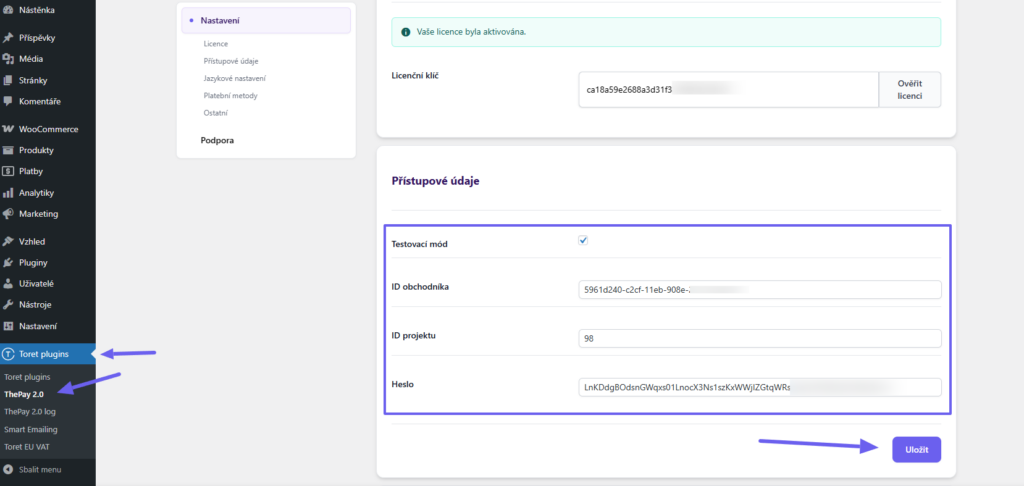The width and height of the screenshot is (1024, 486).
Task: Click the Komentáře comment bubble icon
Action: pyautogui.click(x=8, y=101)
